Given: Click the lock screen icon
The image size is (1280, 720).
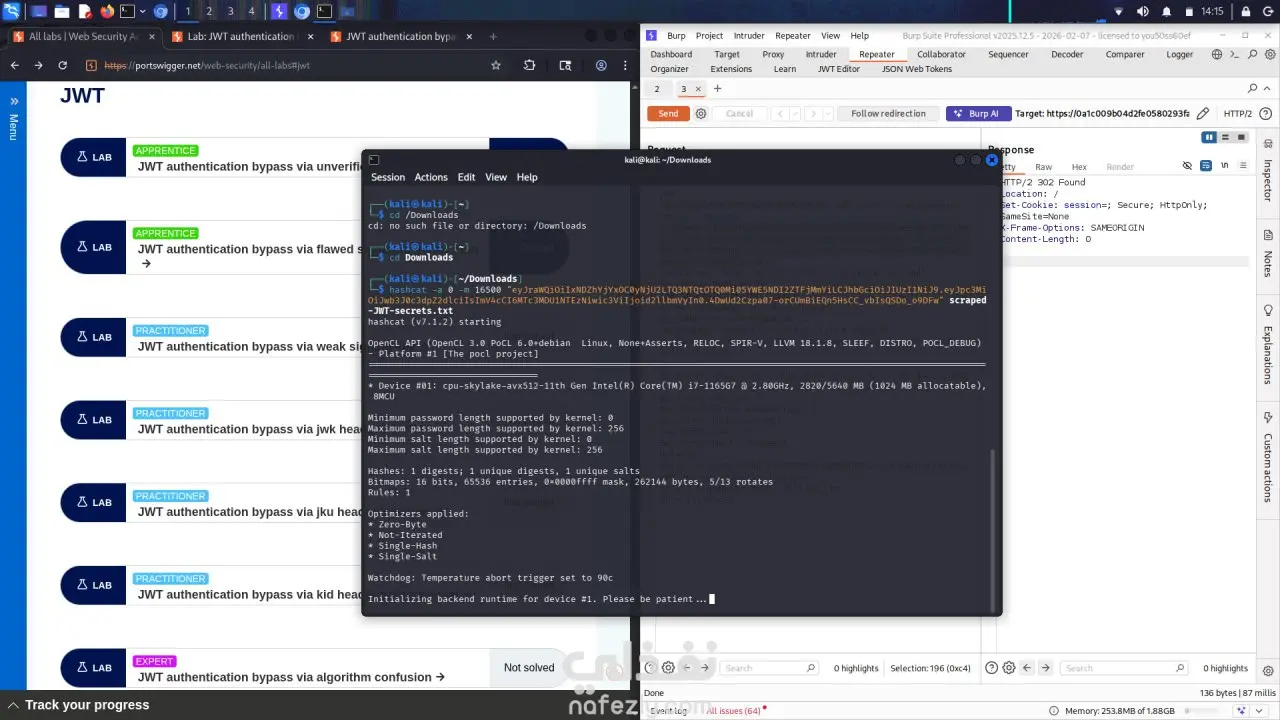Looking at the screenshot, I should (1244, 12).
